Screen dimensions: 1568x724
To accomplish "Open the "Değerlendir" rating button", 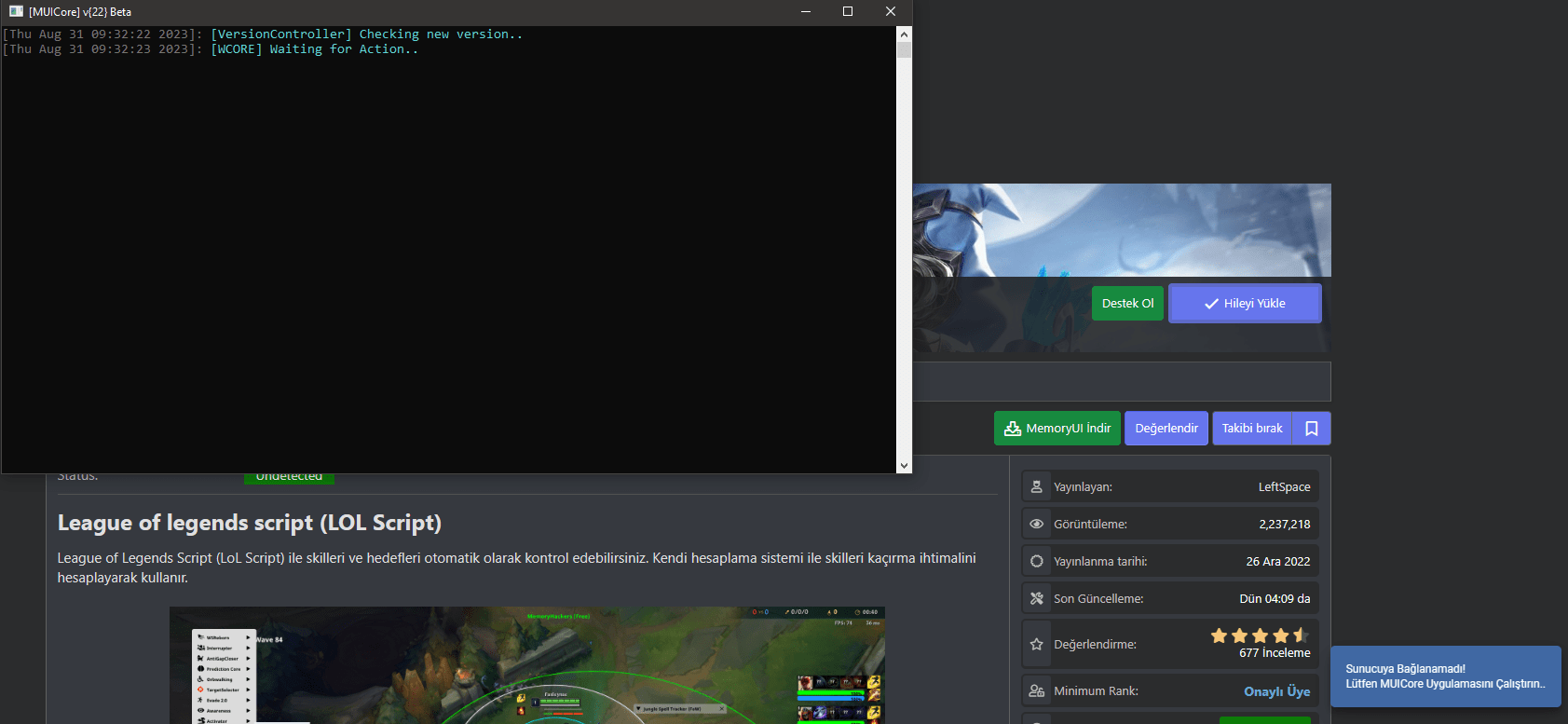I will pyautogui.click(x=1166, y=429).
